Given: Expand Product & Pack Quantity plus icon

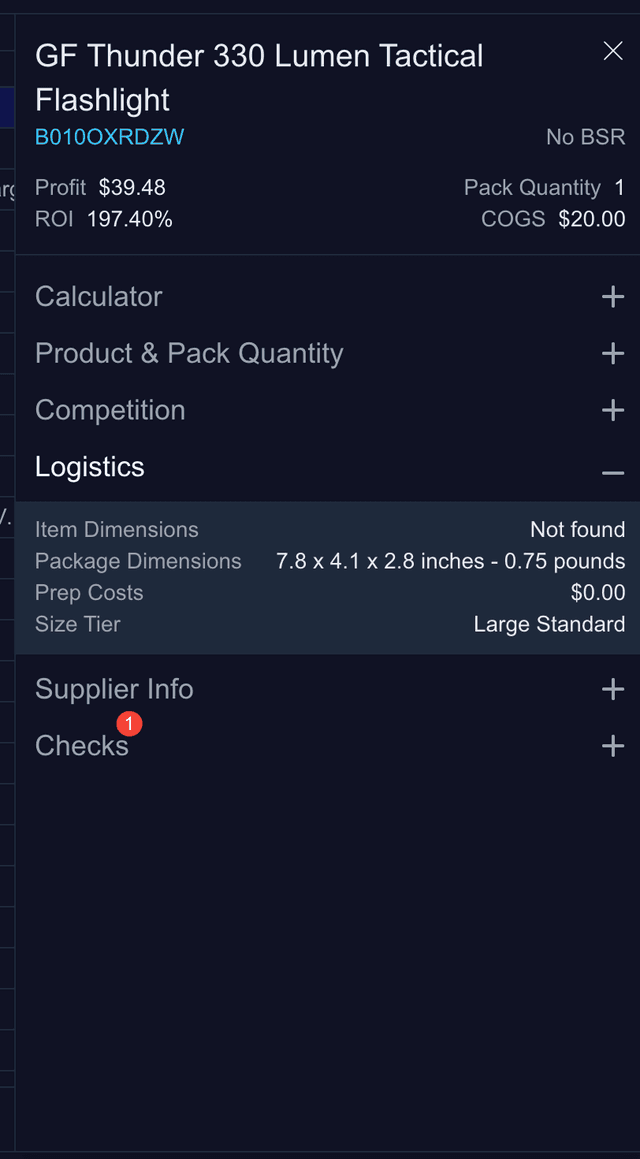Looking at the screenshot, I should coord(613,354).
